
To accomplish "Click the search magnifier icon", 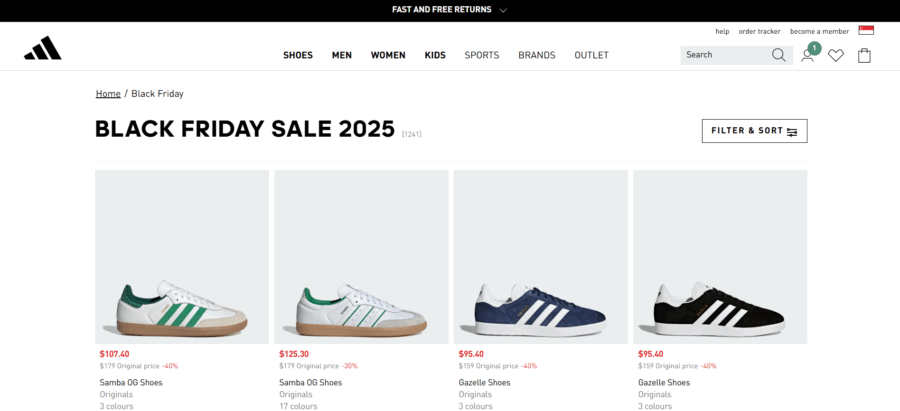I will [779, 55].
